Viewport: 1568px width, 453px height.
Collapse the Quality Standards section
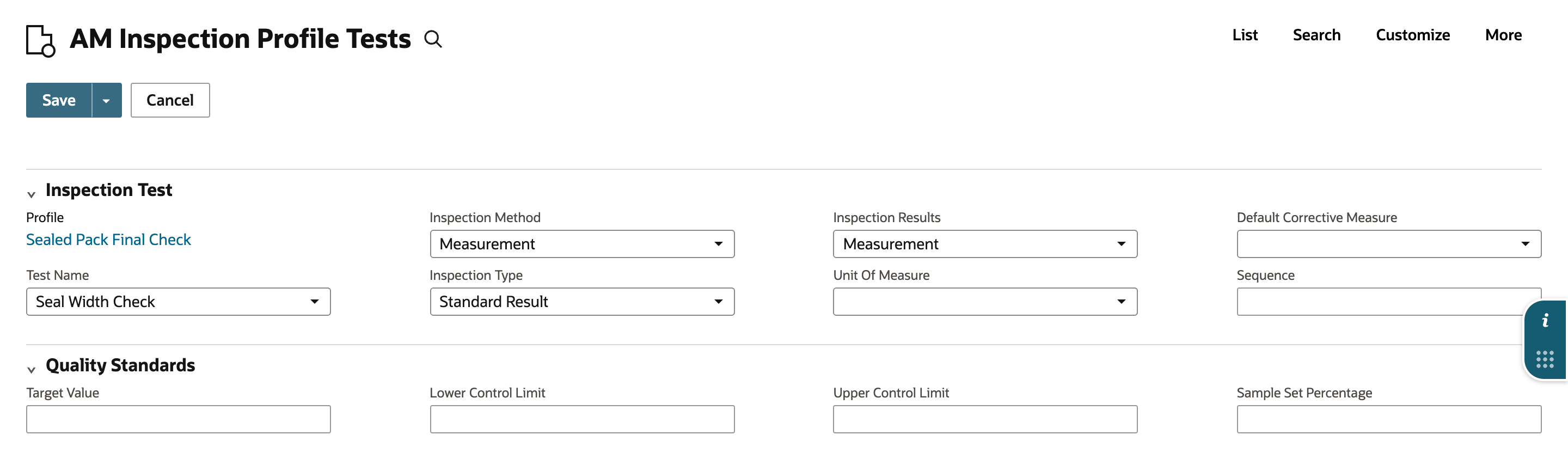click(31, 370)
